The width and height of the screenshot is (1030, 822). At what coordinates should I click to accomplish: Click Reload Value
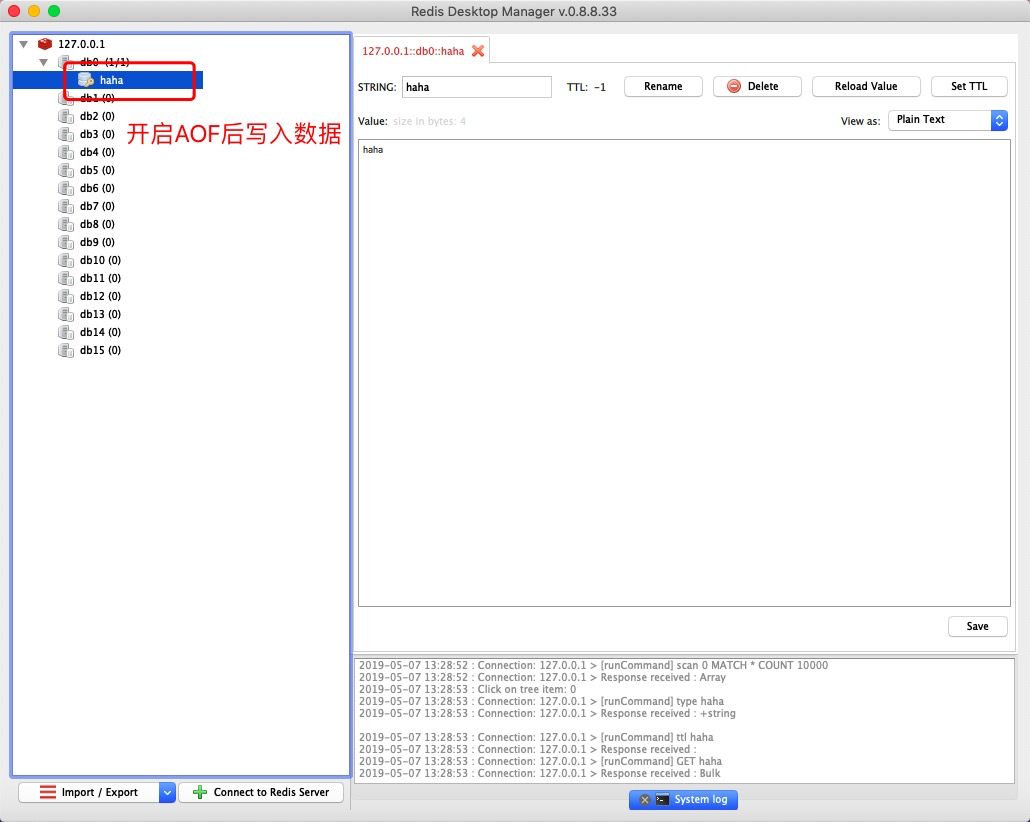[866, 86]
